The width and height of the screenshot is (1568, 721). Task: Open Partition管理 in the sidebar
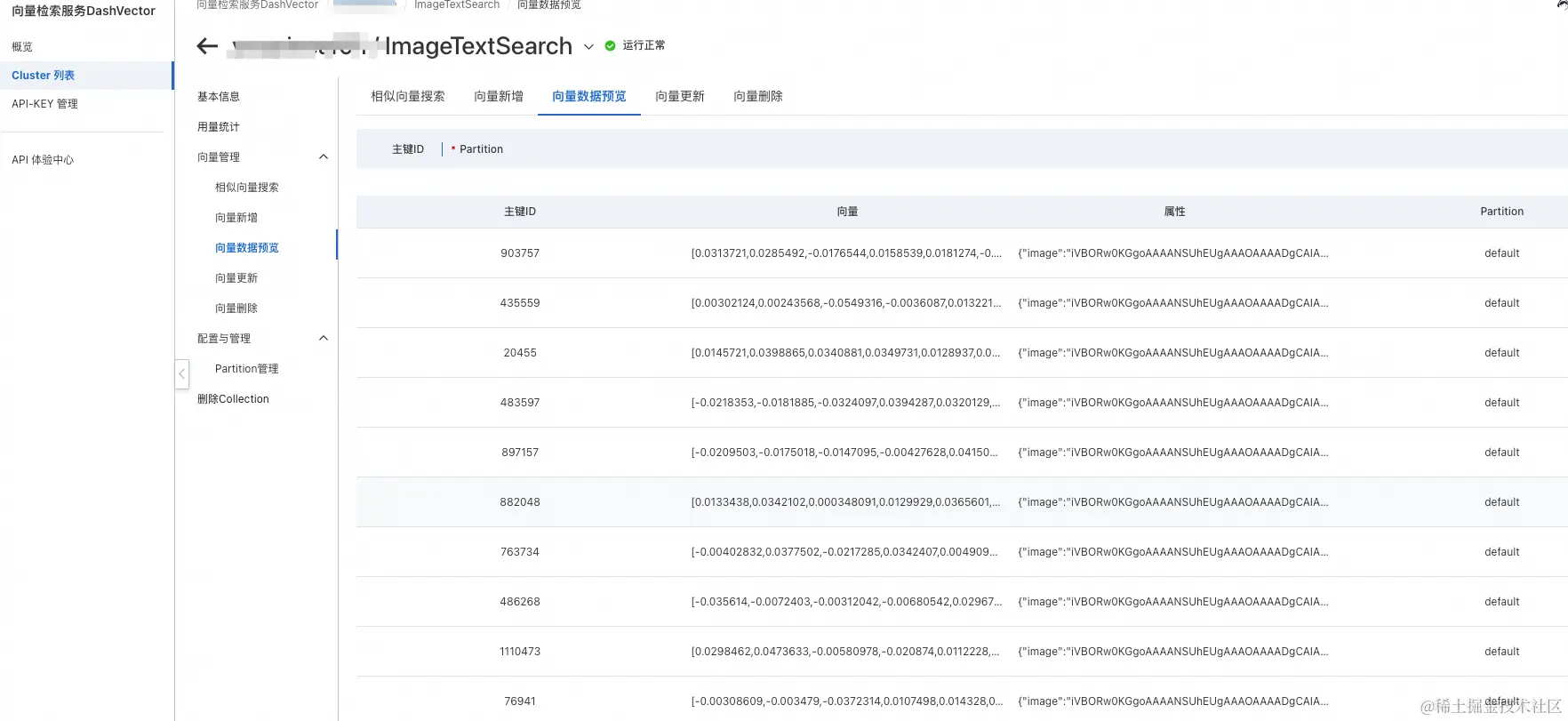click(247, 369)
